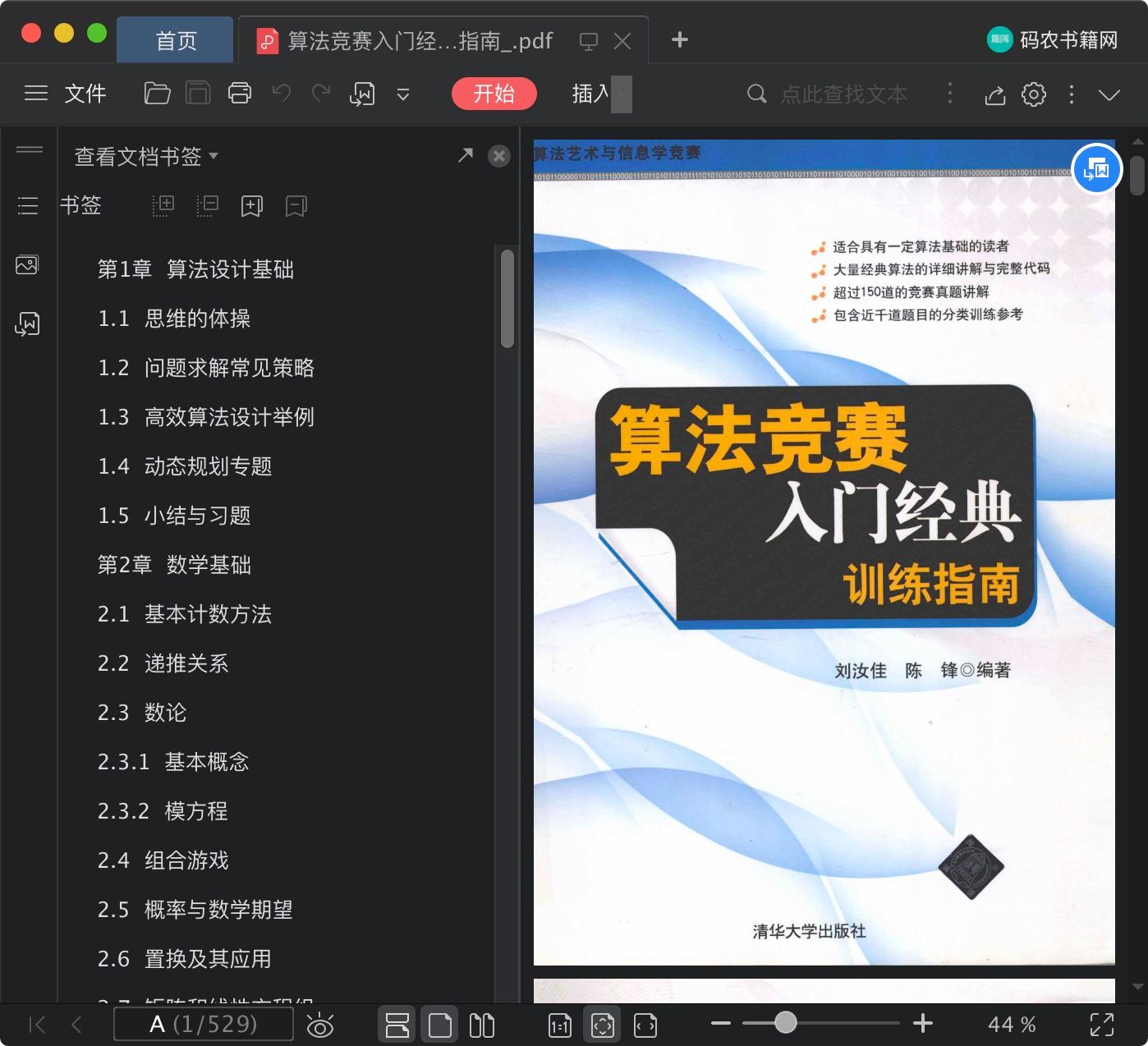Select bookmark 1.1 思维的体操

point(174,319)
